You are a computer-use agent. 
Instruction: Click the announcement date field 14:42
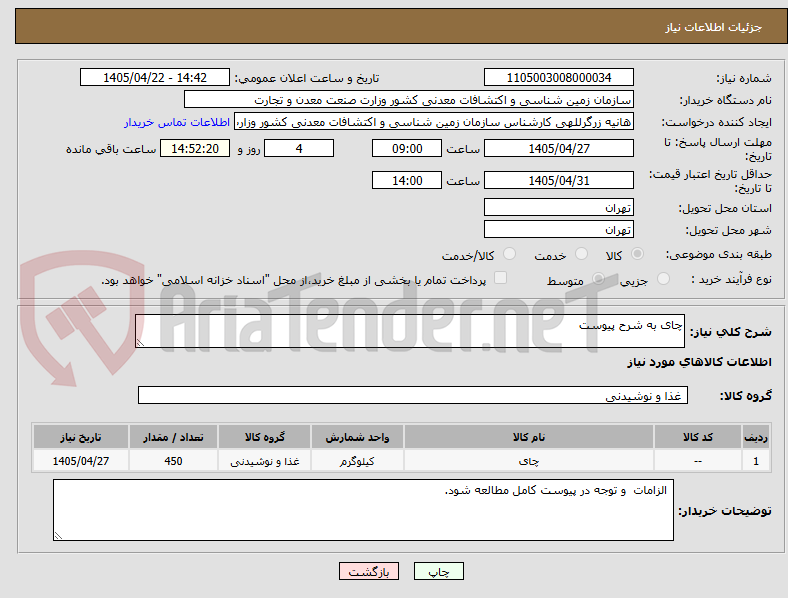[155, 77]
